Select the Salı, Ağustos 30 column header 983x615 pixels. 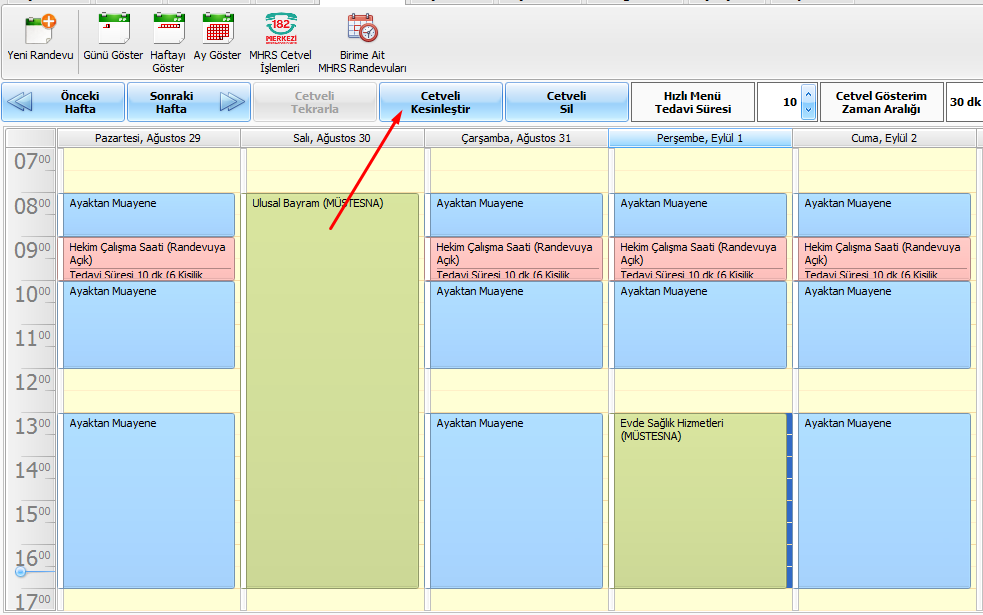(332, 138)
